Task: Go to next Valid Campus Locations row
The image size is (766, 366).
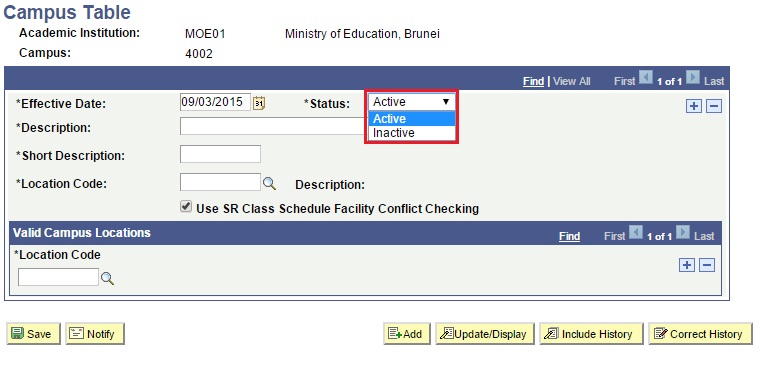Action: click(x=683, y=233)
